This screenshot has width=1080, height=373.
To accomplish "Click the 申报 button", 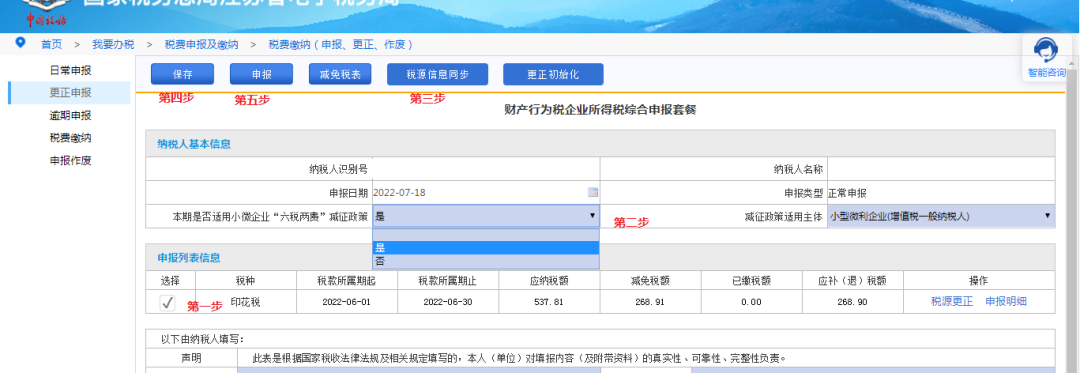I will click(x=262, y=74).
